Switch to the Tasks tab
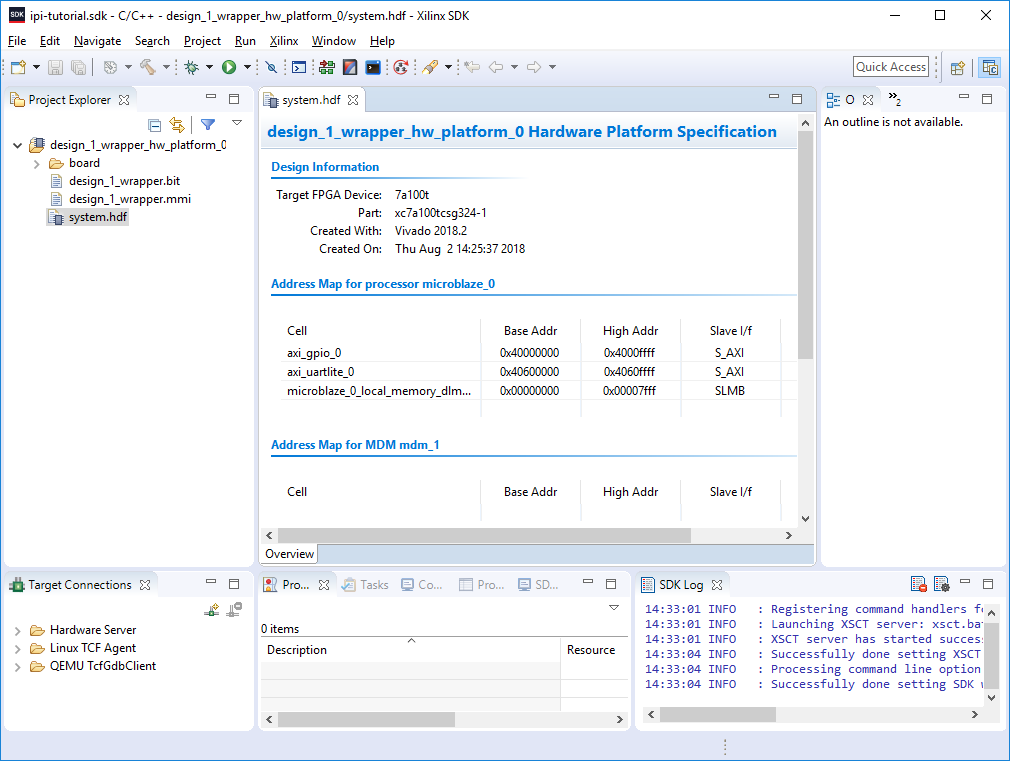 pyautogui.click(x=365, y=584)
